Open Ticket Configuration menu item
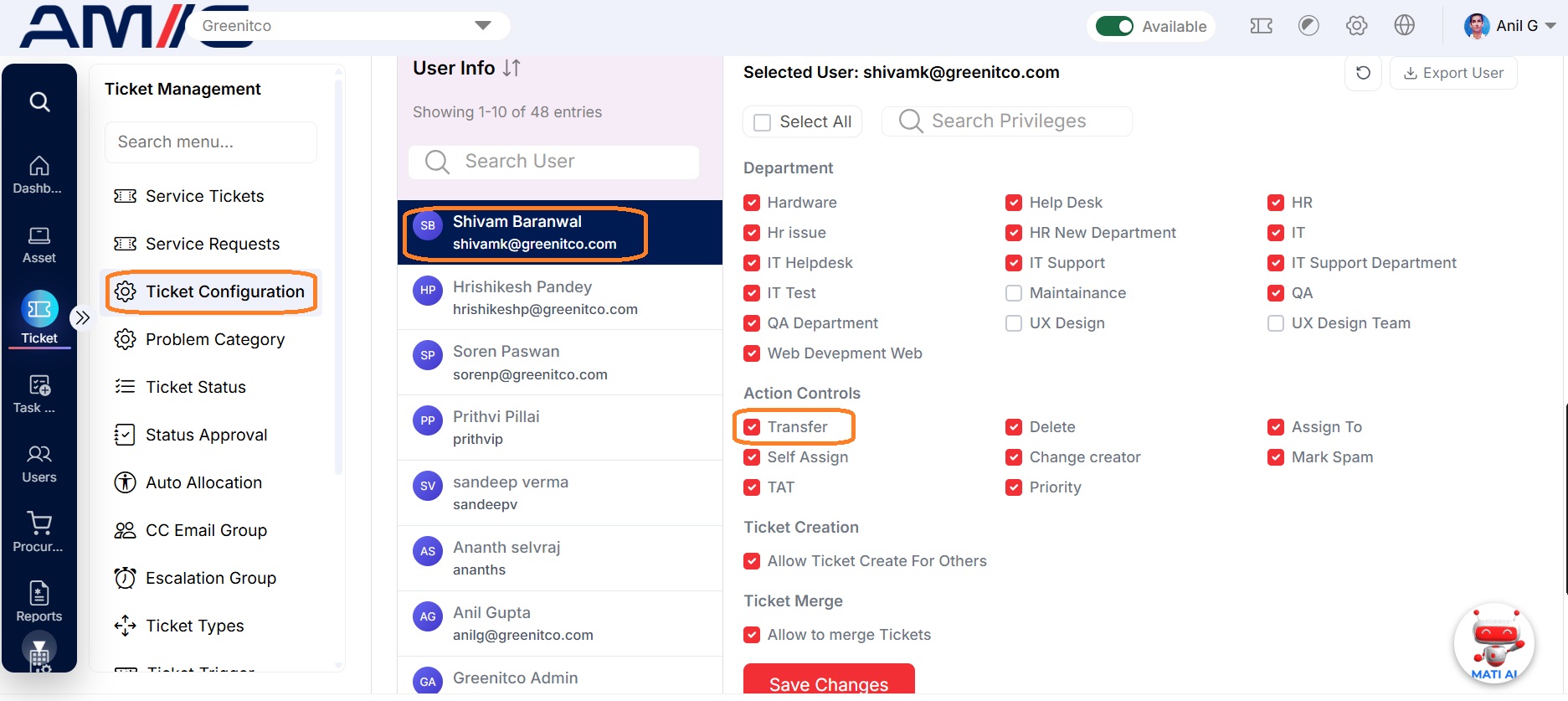The height and width of the screenshot is (701, 1568). tap(210, 291)
